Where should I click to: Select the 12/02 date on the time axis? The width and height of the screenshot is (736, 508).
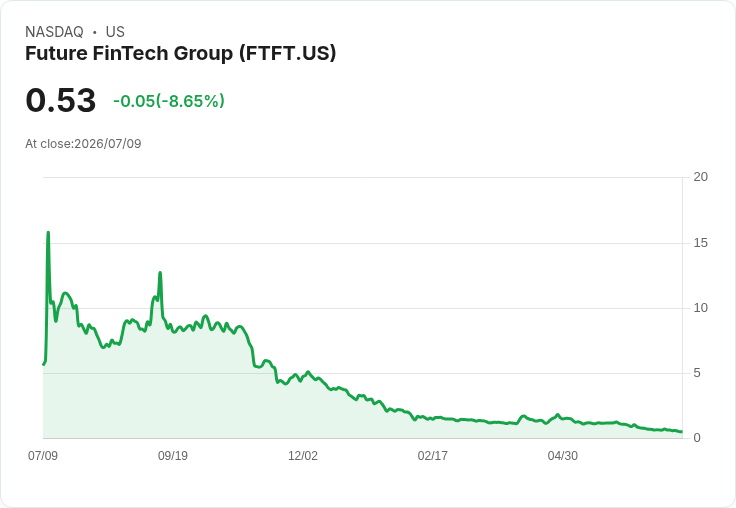click(x=303, y=456)
